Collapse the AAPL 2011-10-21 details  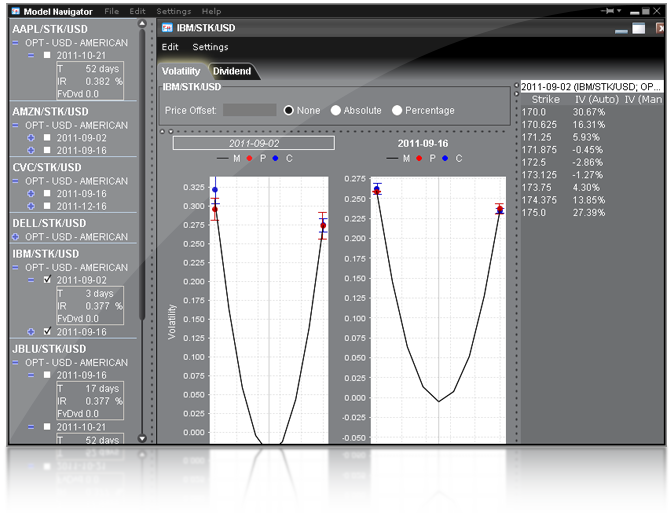[x=31, y=55]
